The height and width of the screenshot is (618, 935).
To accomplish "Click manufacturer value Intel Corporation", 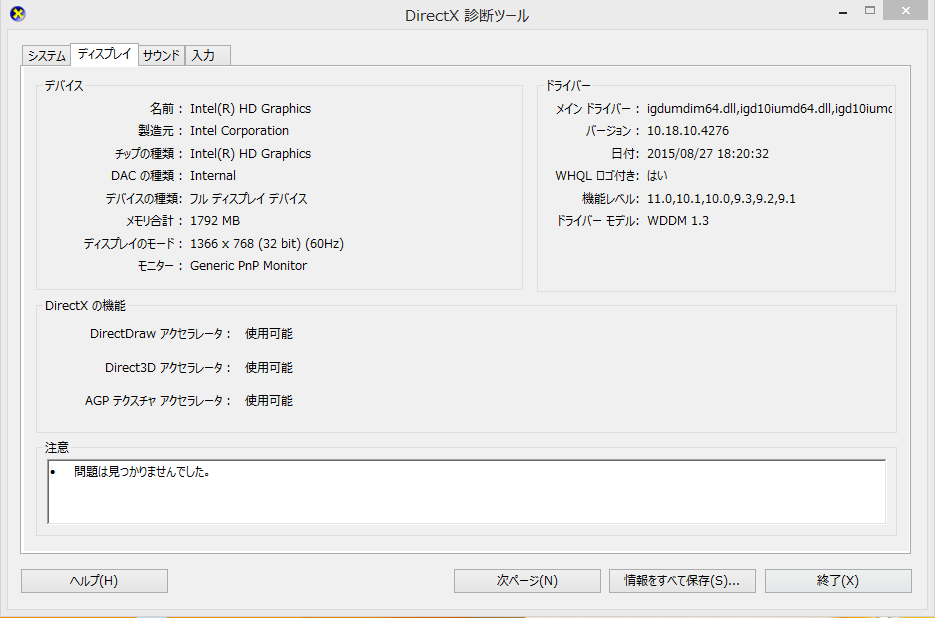I will point(239,131).
